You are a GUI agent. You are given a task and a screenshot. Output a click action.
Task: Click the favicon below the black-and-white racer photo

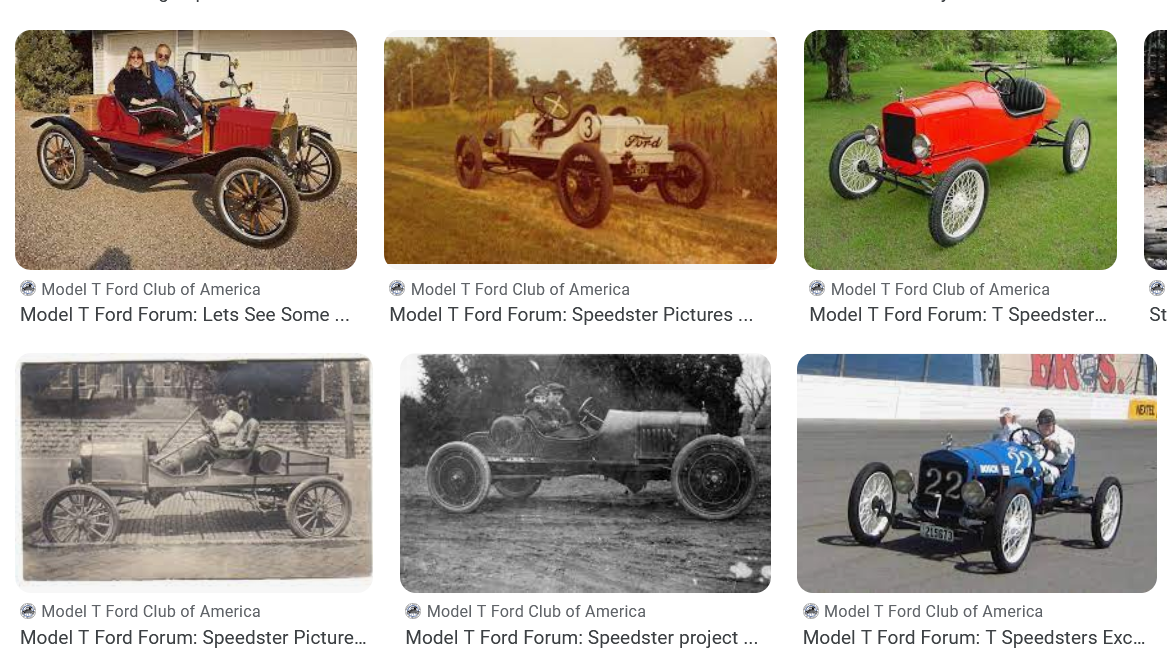pyautogui.click(x=413, y=611)
